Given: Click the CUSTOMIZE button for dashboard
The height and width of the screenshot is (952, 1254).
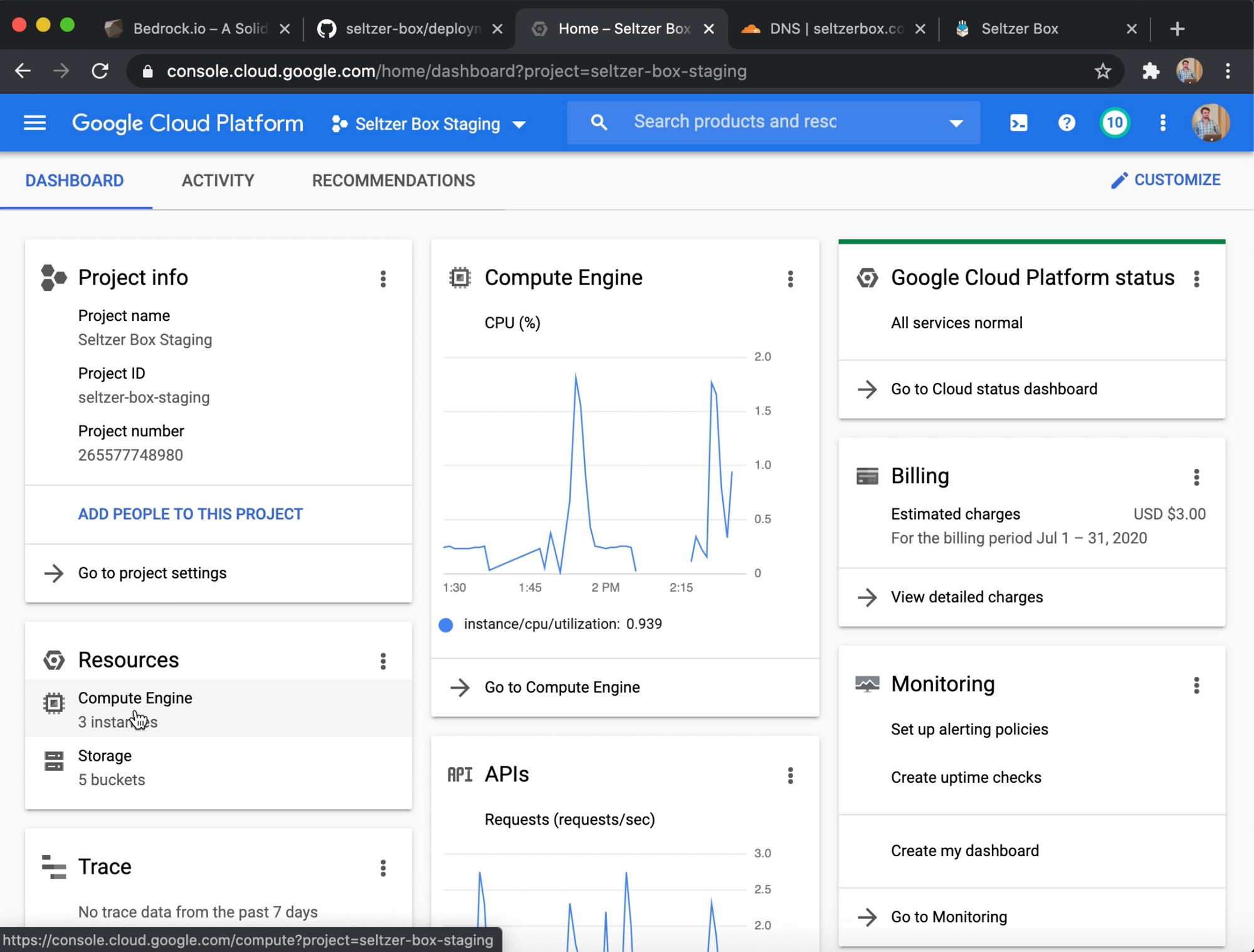Looking at the screenshot, I should point(1167,180).
